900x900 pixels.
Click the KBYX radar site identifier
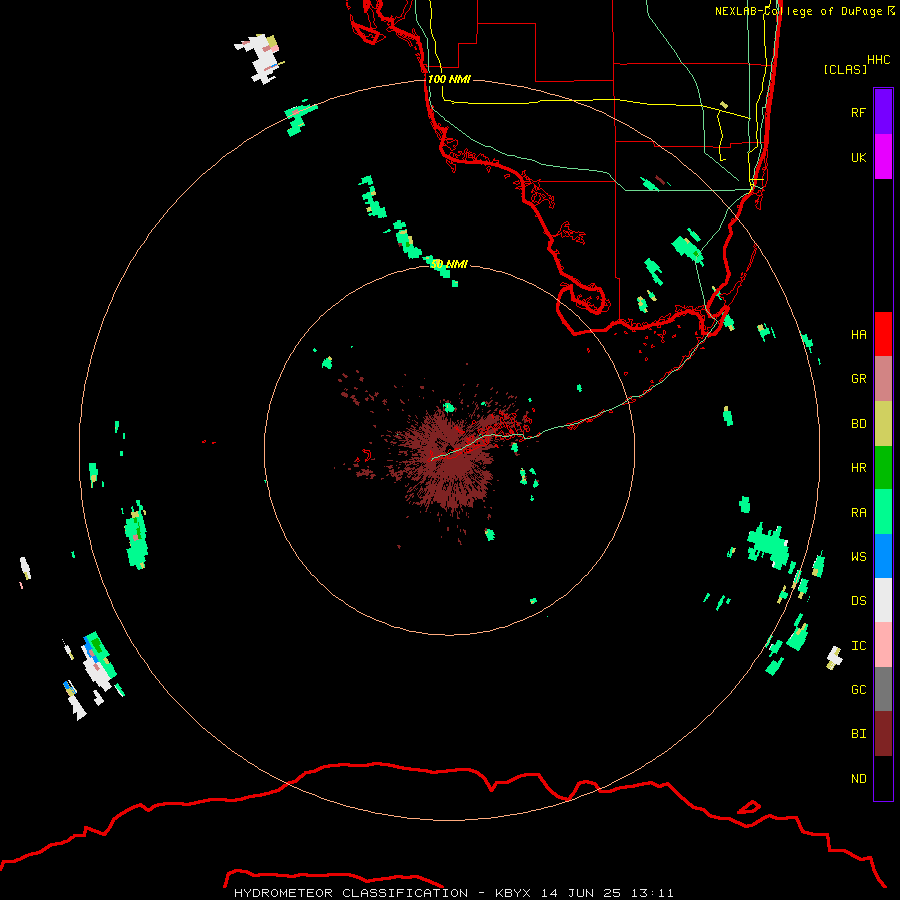point(513,893)
